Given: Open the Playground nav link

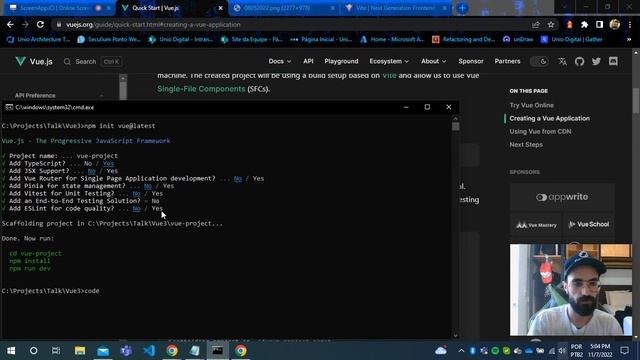Looking at the screenshot, I should [x=341, y=61].
